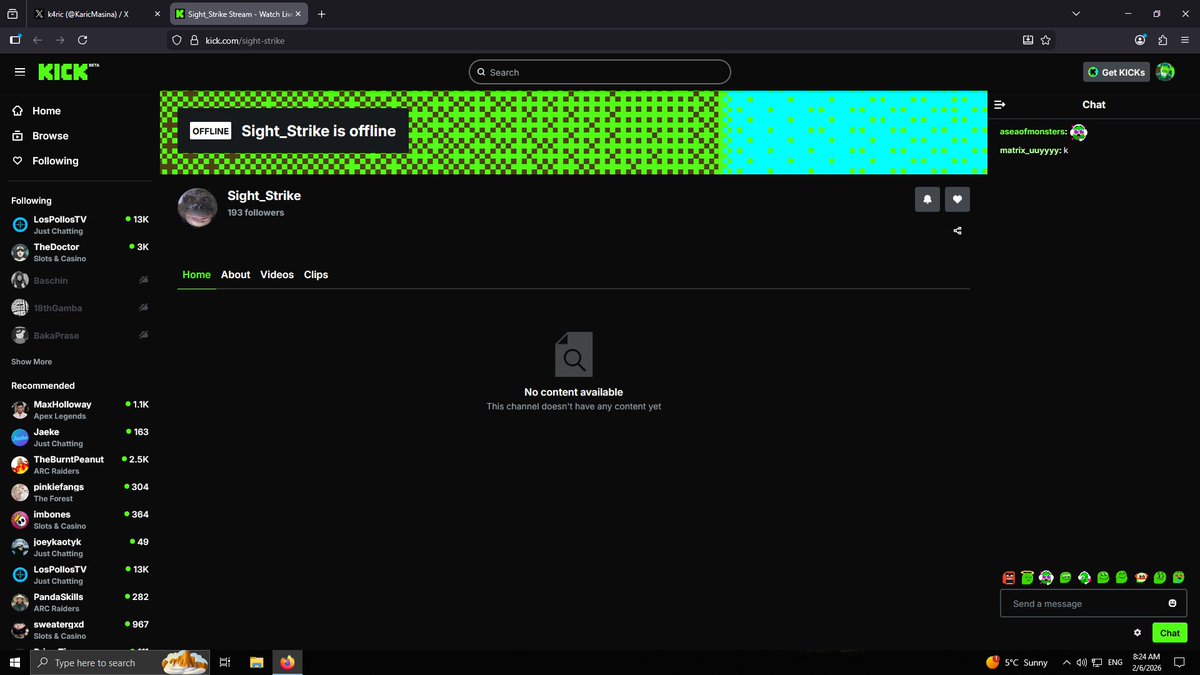Open the Kick hamburger sidebar menu
This screenshot has height=675, width=1200.
(20, 72)
